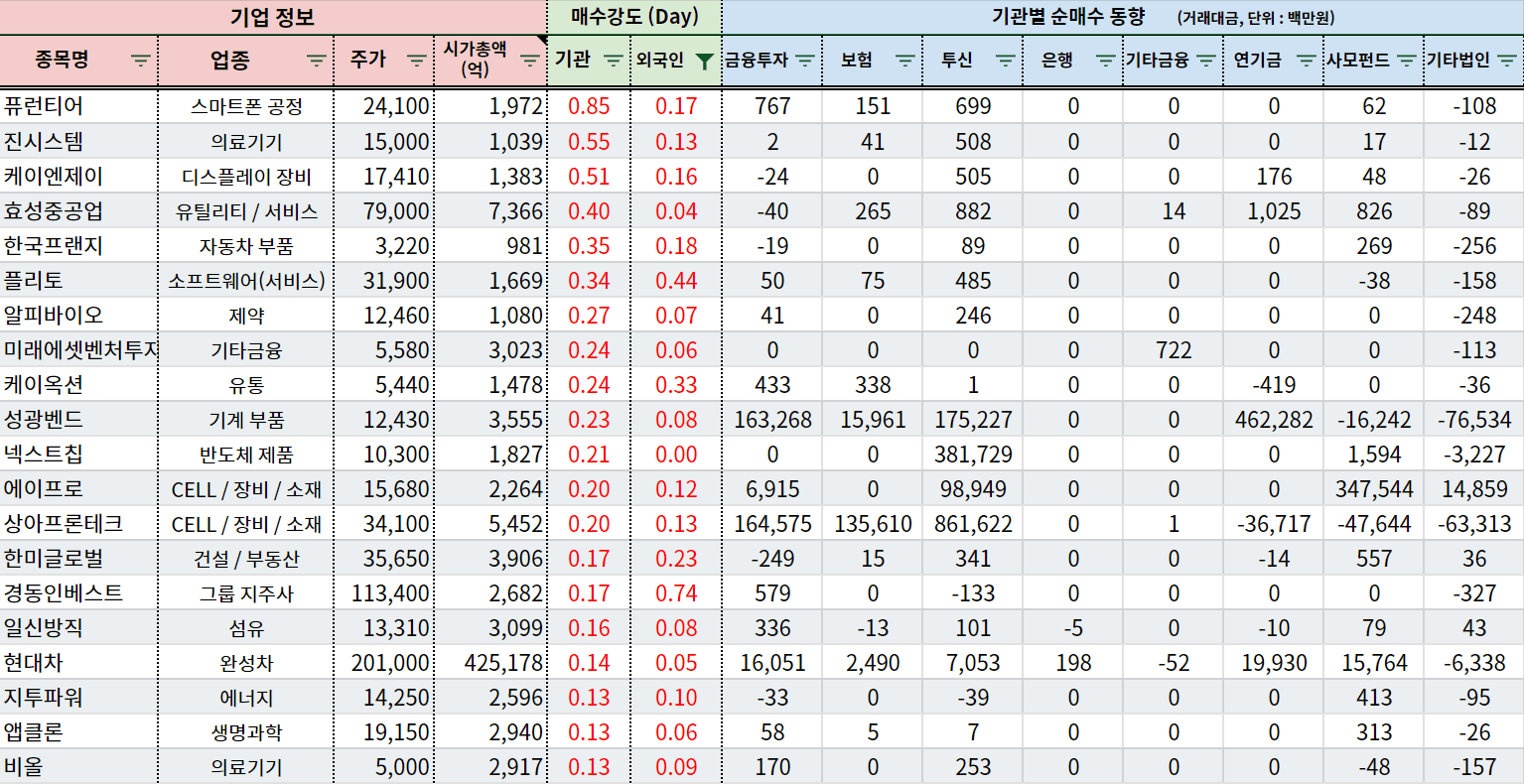Select 투신 value 861,622 for 상아프론테크
This screenshot has height=784, width=1524.
pyautogui.click(x=973, y=523)
